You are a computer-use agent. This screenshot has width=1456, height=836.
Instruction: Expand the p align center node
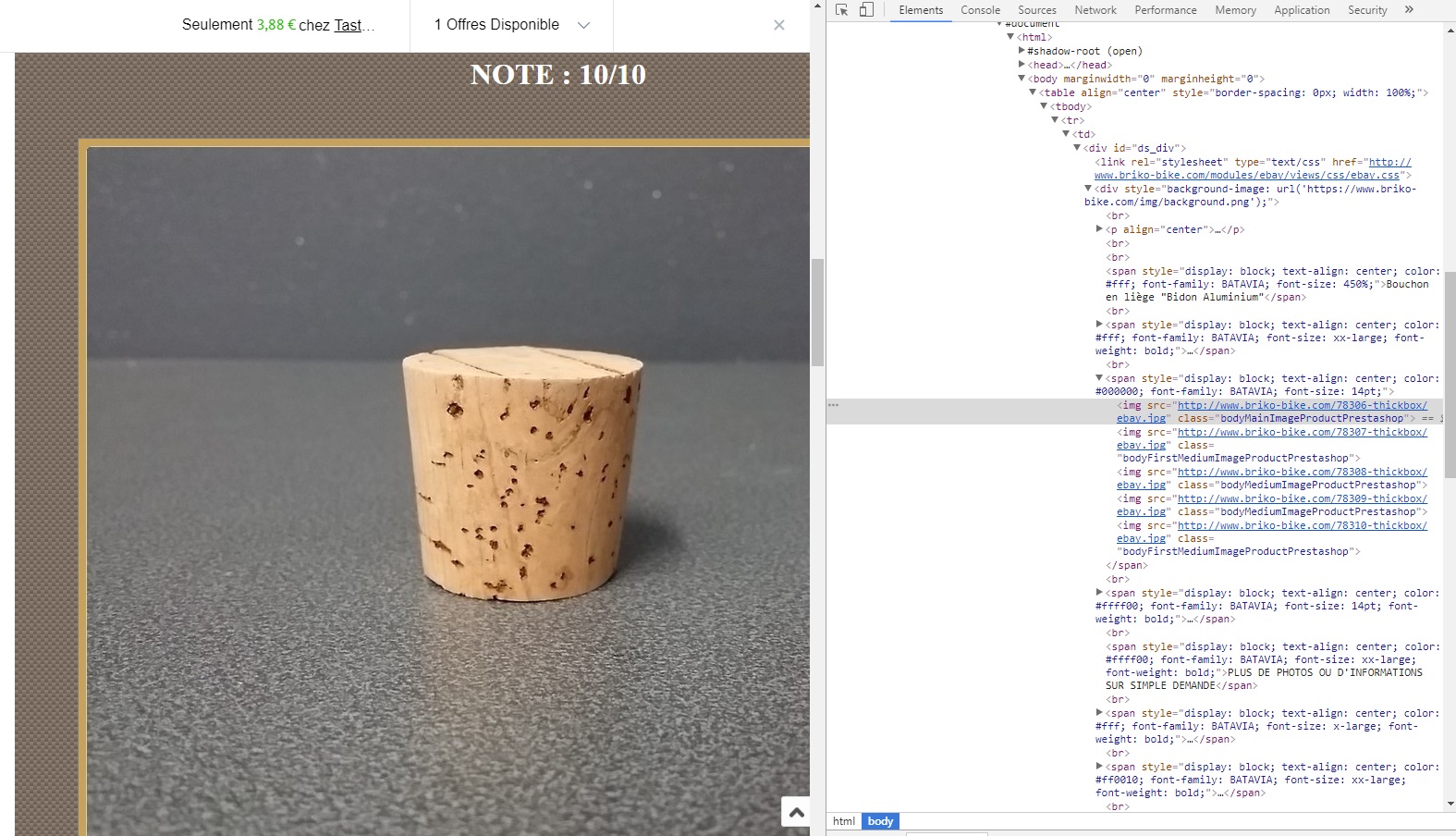1099,229
